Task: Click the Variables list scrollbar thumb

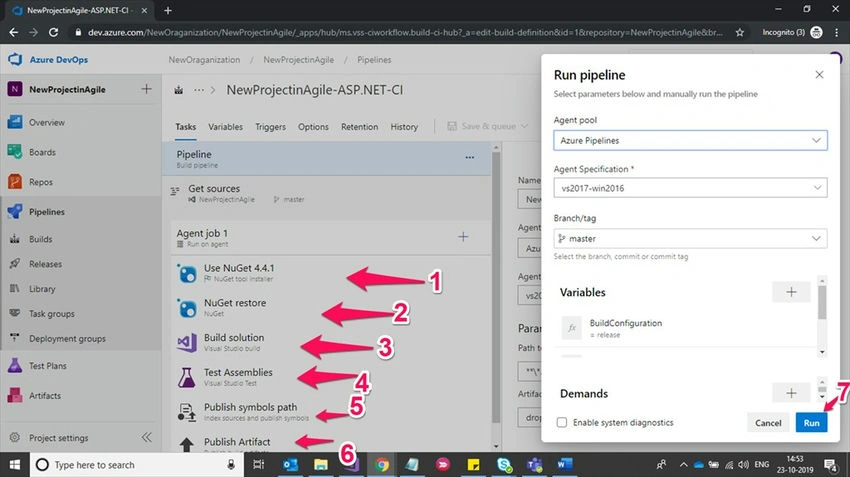Action: click(822, 302)
